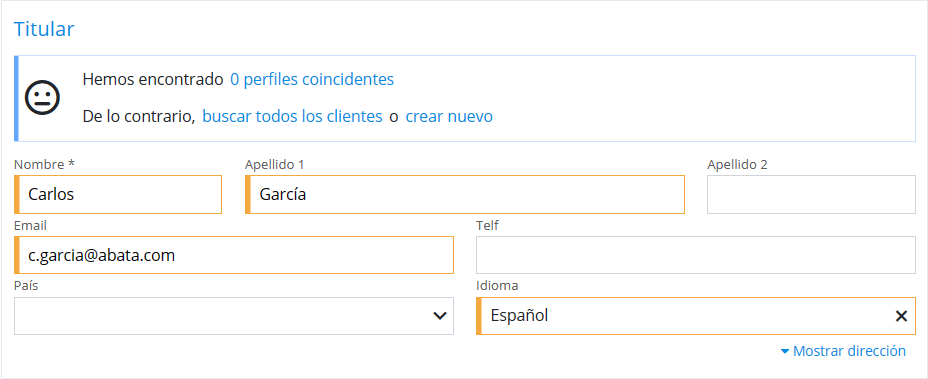Click the 'Telf' field label

488,226
